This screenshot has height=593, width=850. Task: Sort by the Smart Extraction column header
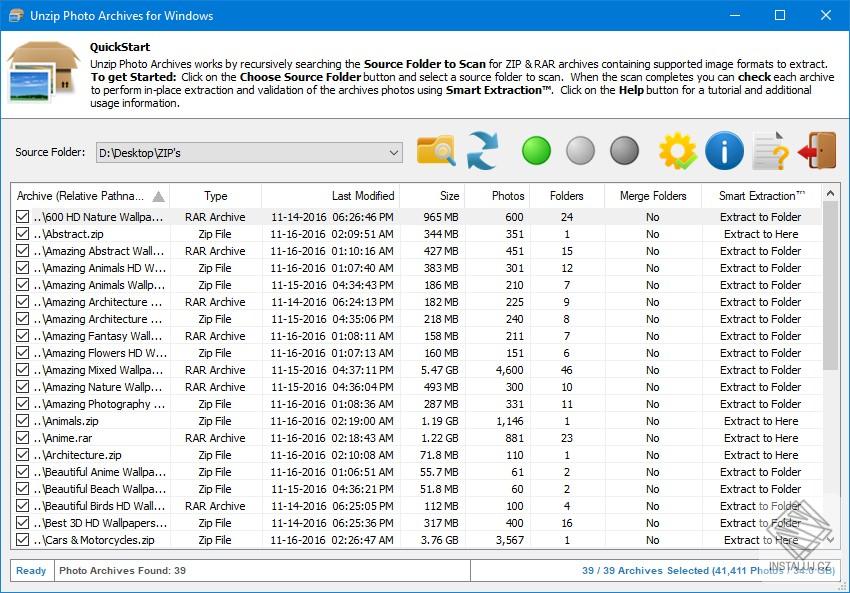pyautogui.click(x=762, y=196)
